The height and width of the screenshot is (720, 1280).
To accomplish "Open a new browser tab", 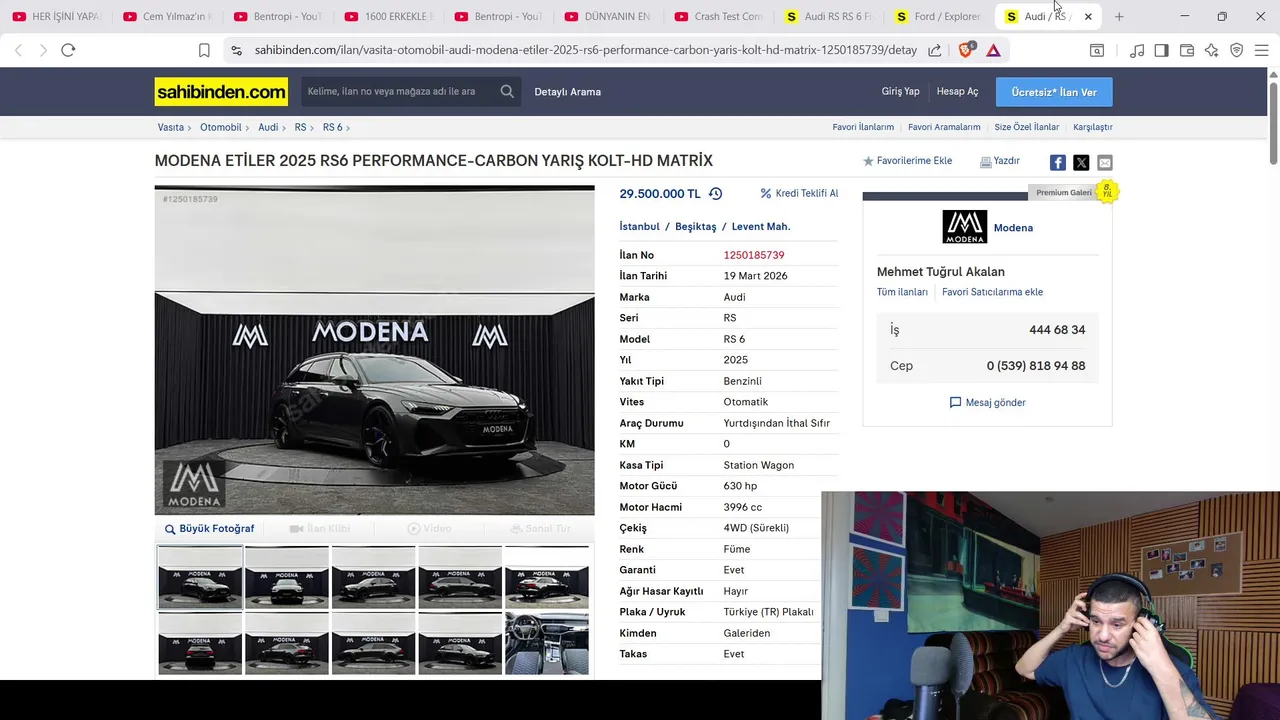I will click(1119, 16).
